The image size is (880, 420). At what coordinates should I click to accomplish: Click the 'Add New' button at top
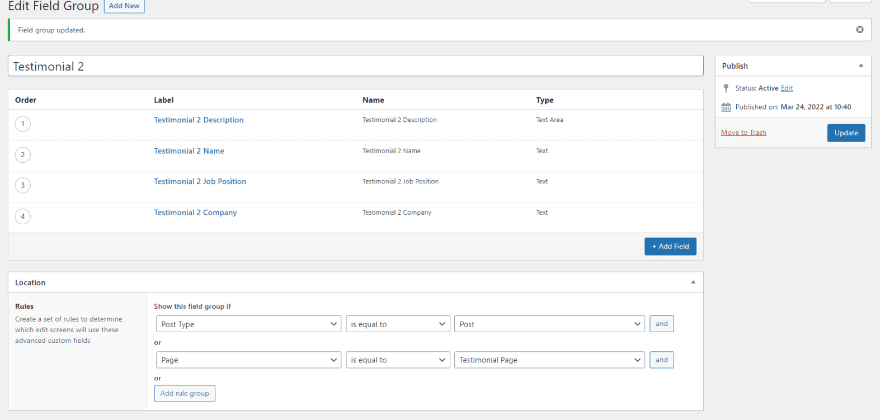click(x=124, y=6)
